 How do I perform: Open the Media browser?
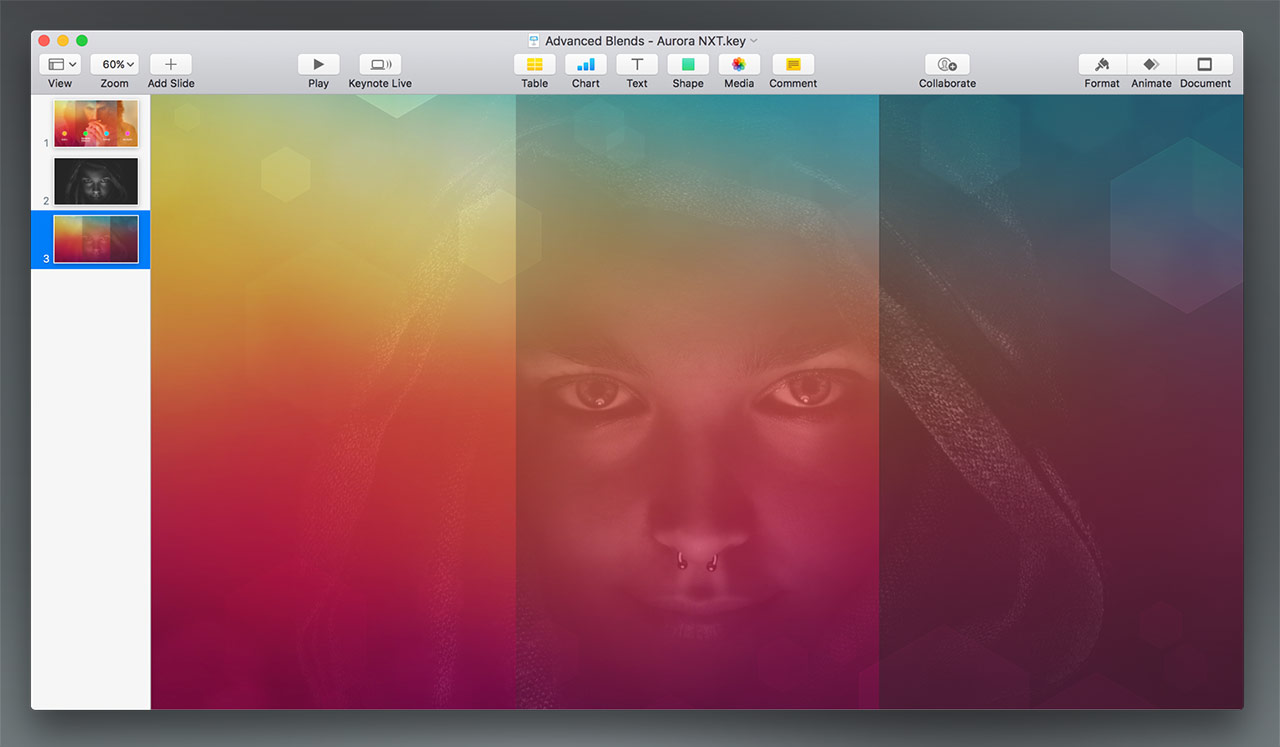point(739,65)
